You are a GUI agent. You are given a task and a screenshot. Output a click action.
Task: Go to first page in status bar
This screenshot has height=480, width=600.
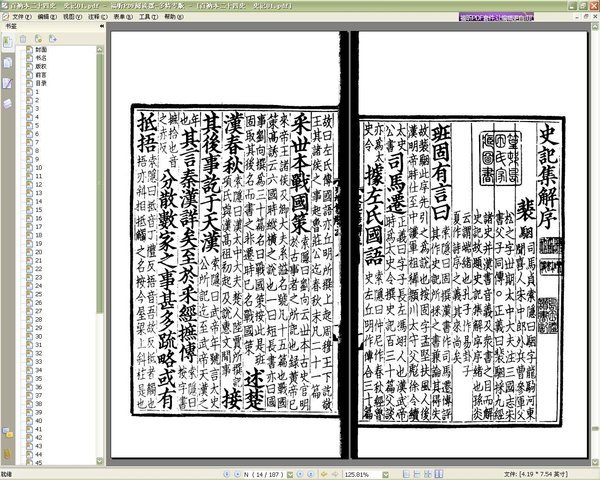coord(227,474)
